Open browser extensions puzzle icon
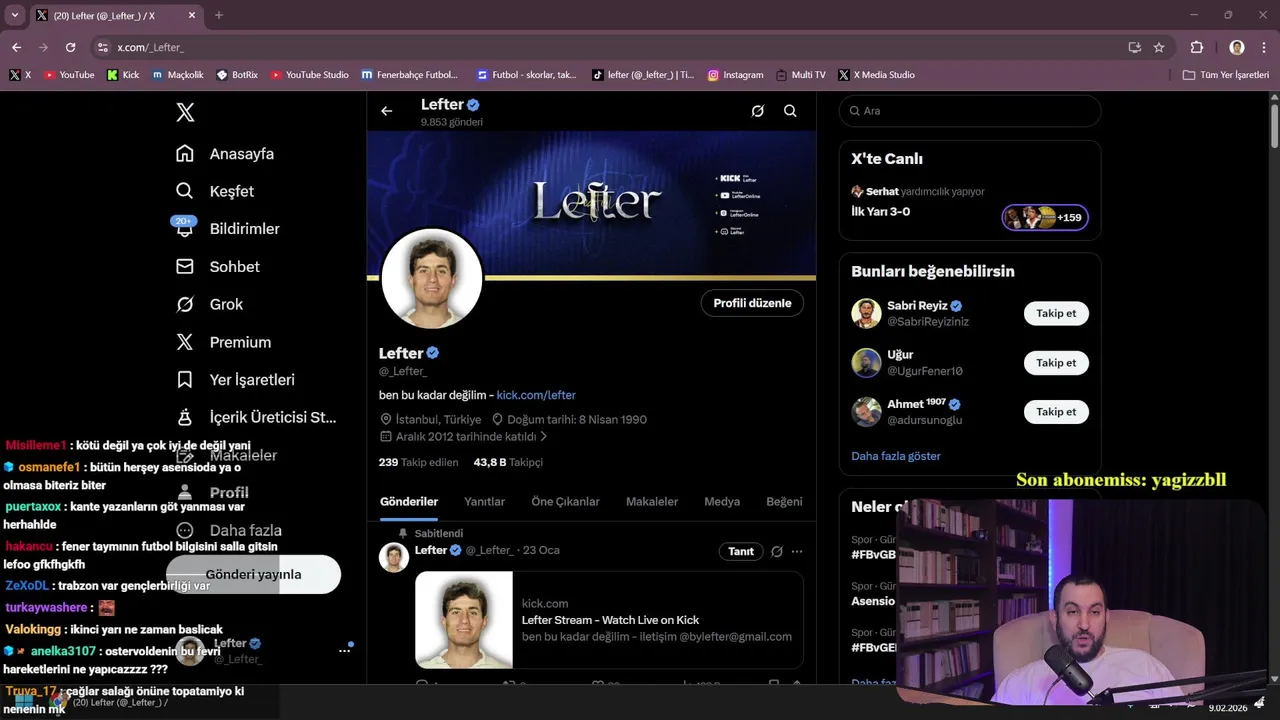This screenshot has width=1280, height=720. point(1197,47)
